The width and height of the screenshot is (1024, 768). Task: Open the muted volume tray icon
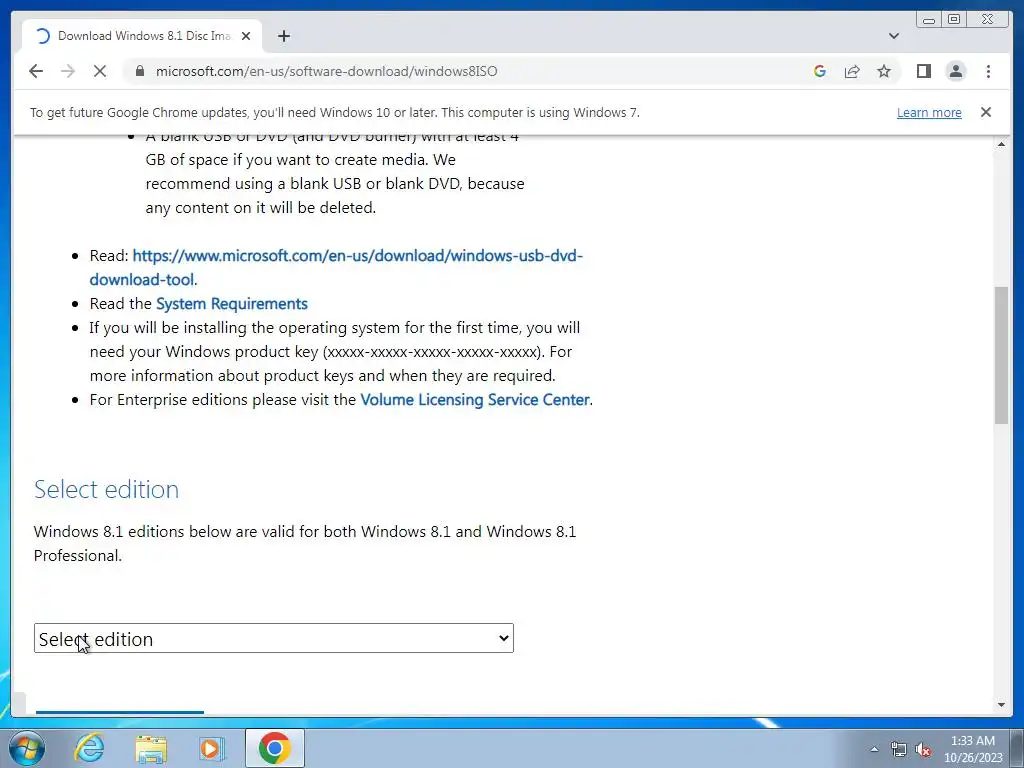[923, 749]
